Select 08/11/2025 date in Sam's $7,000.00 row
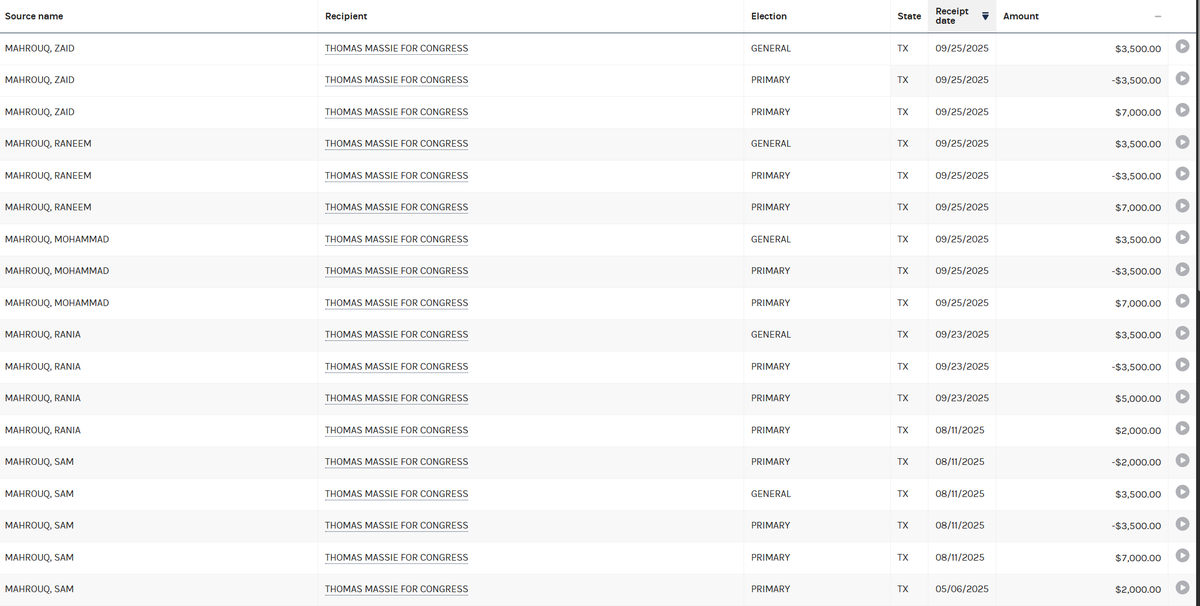This screenshot has width=1200, height=606. [x=960, y=558]
